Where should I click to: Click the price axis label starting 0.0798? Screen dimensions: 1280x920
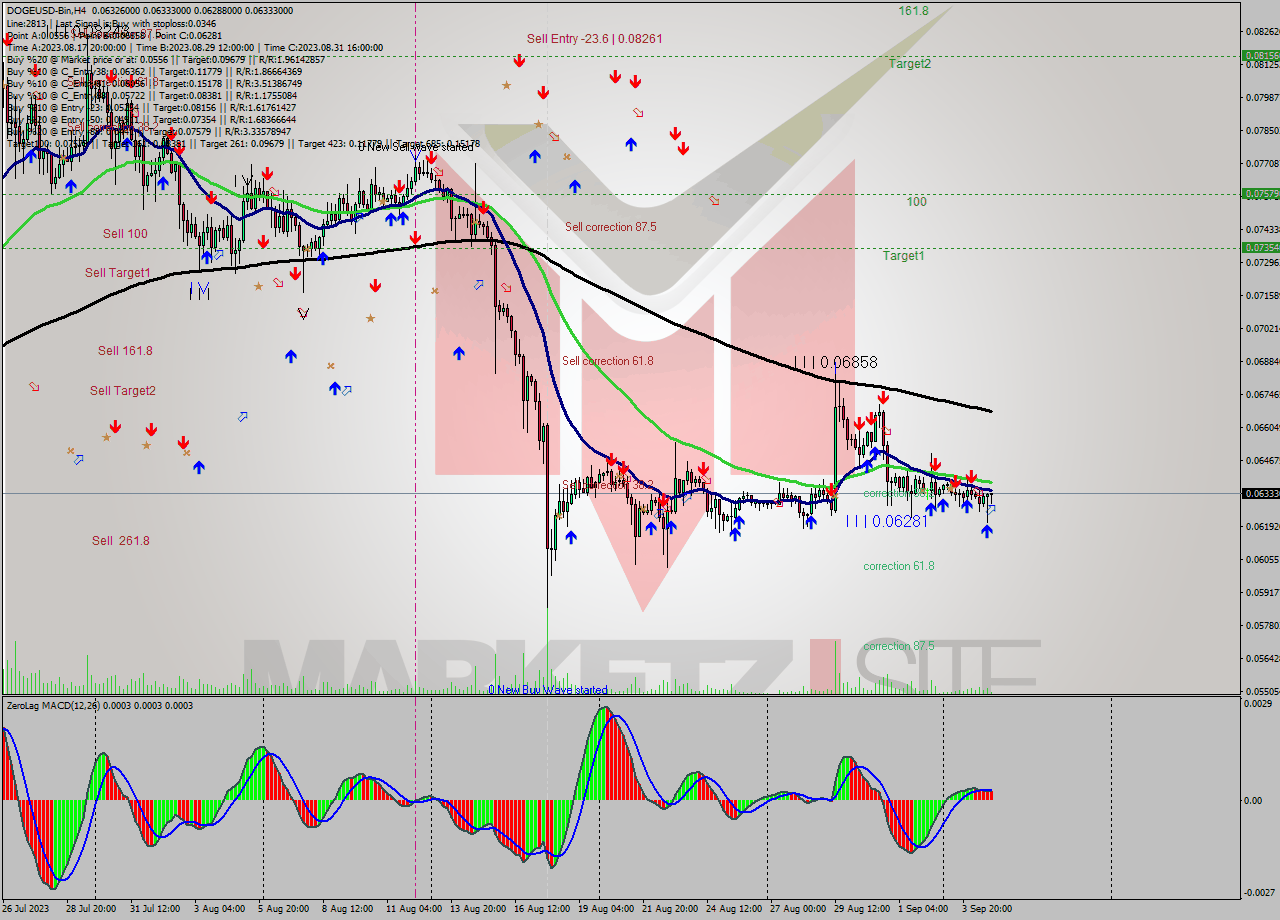(1263, 98)
